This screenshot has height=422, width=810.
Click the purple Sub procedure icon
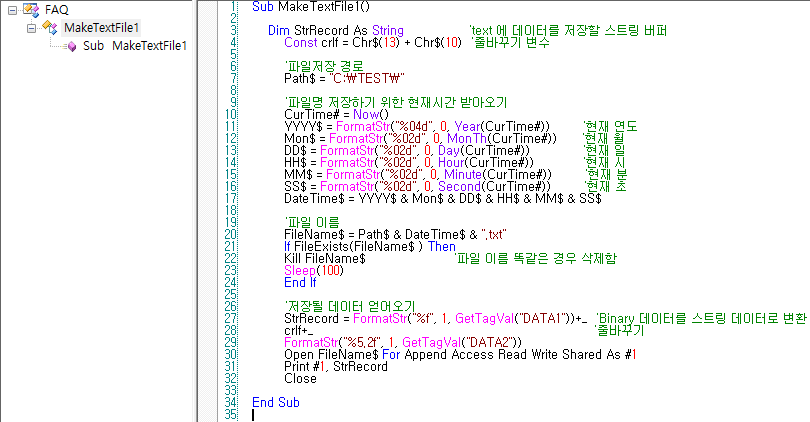(72, 46)
